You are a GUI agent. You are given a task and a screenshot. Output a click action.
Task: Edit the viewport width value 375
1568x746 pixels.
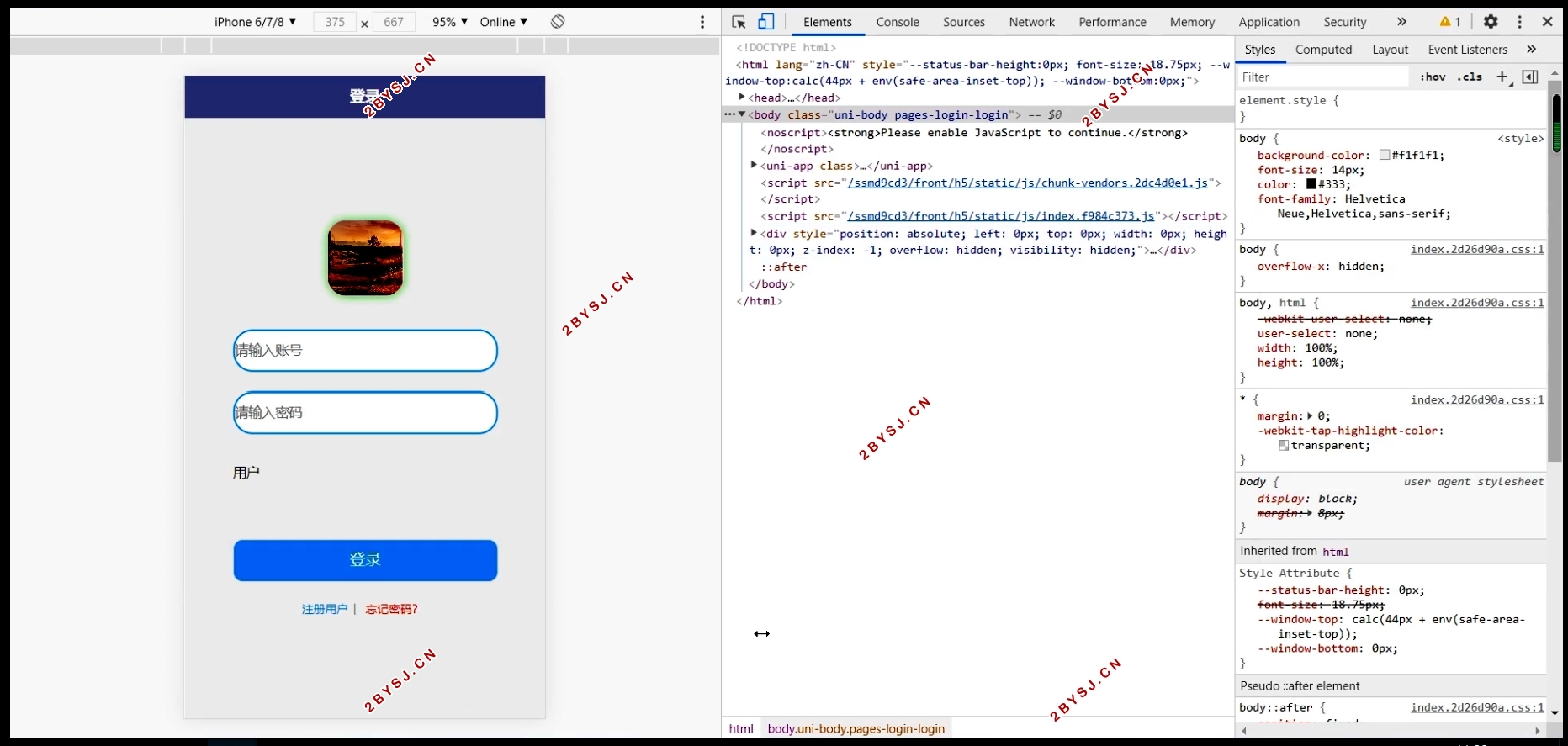[x=335, y=22]
